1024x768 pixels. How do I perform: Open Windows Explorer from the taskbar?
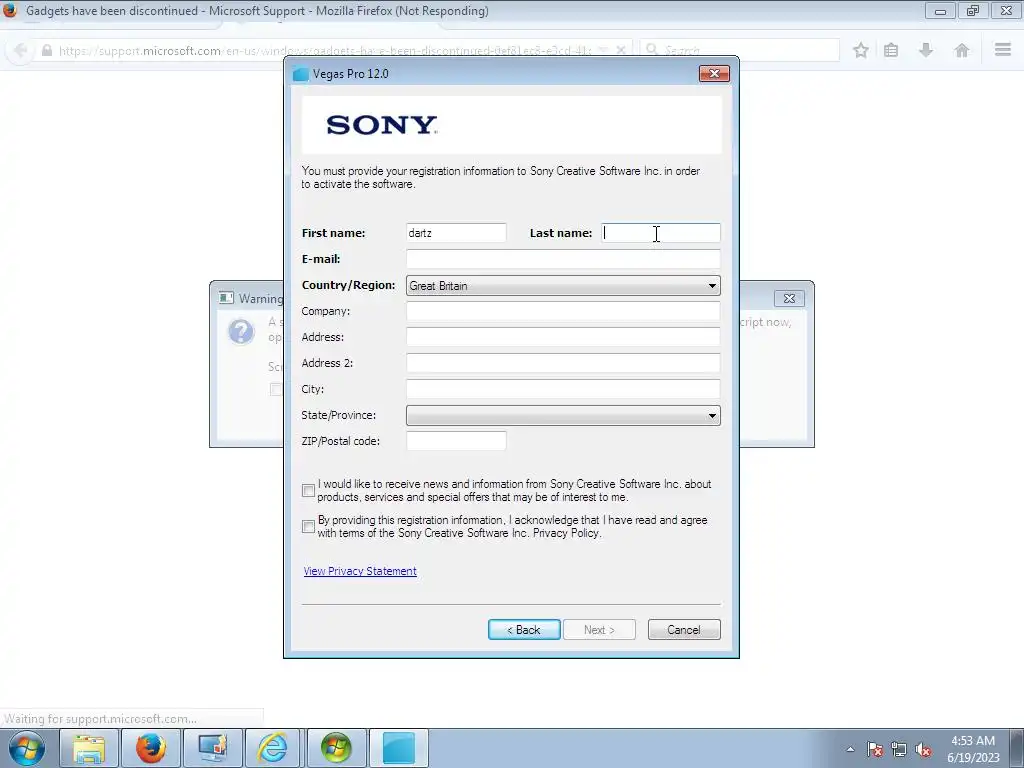(89, 748)
